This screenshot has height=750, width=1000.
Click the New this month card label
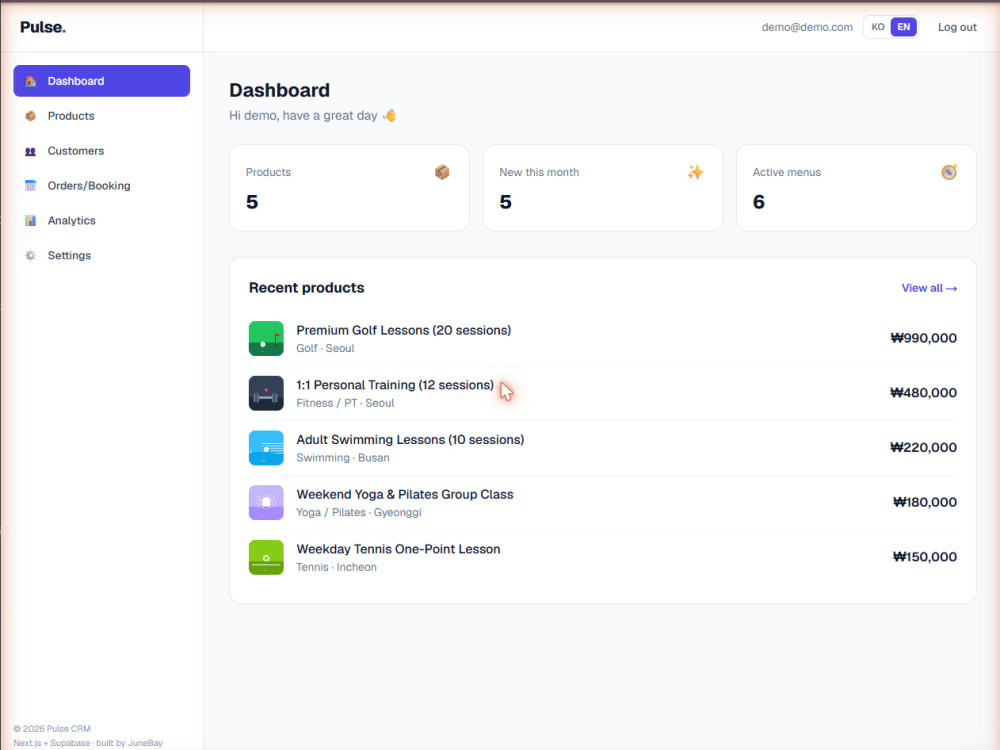pos(539,172)
